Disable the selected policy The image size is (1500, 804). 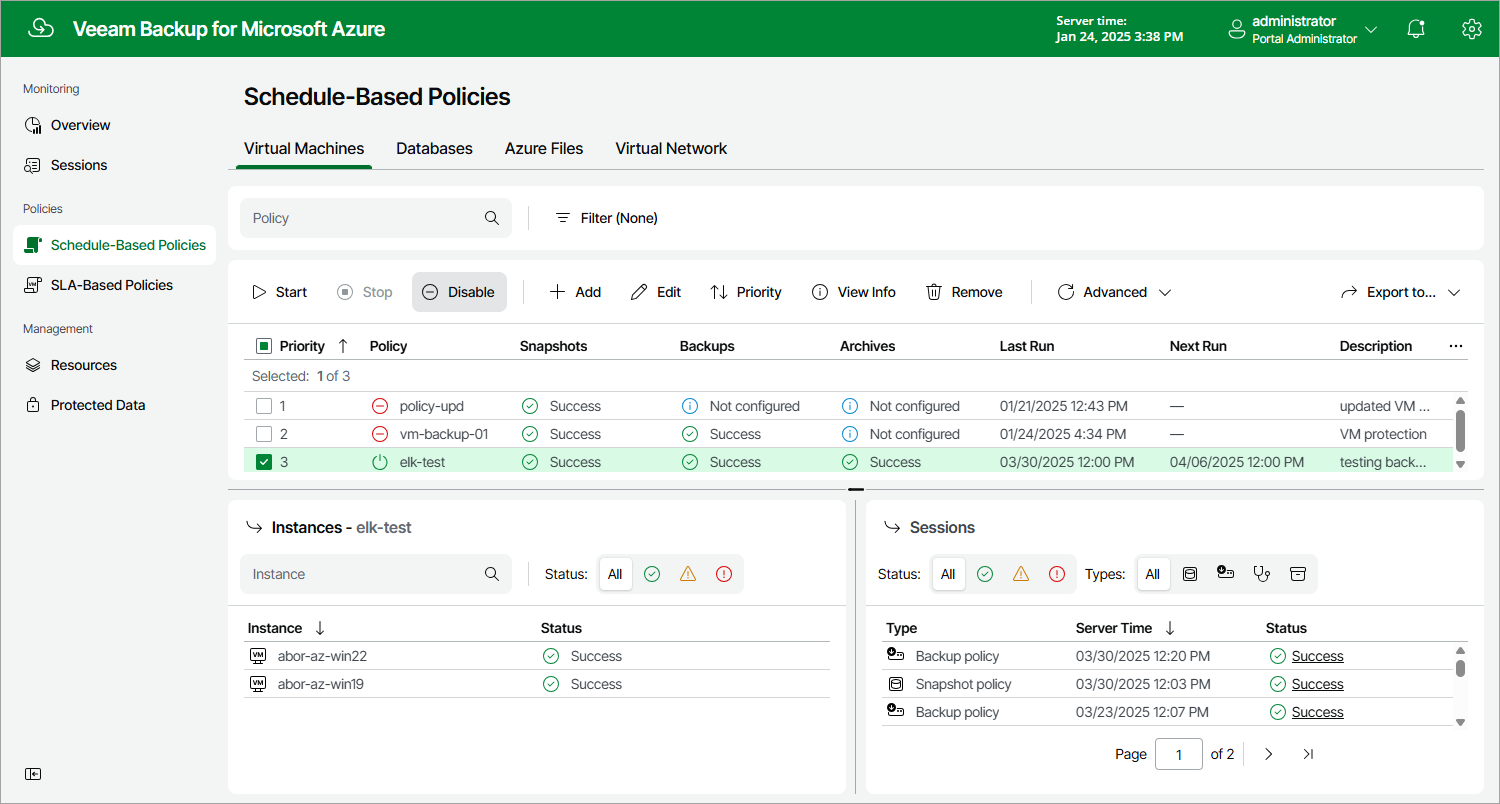(x=459, y=292)
